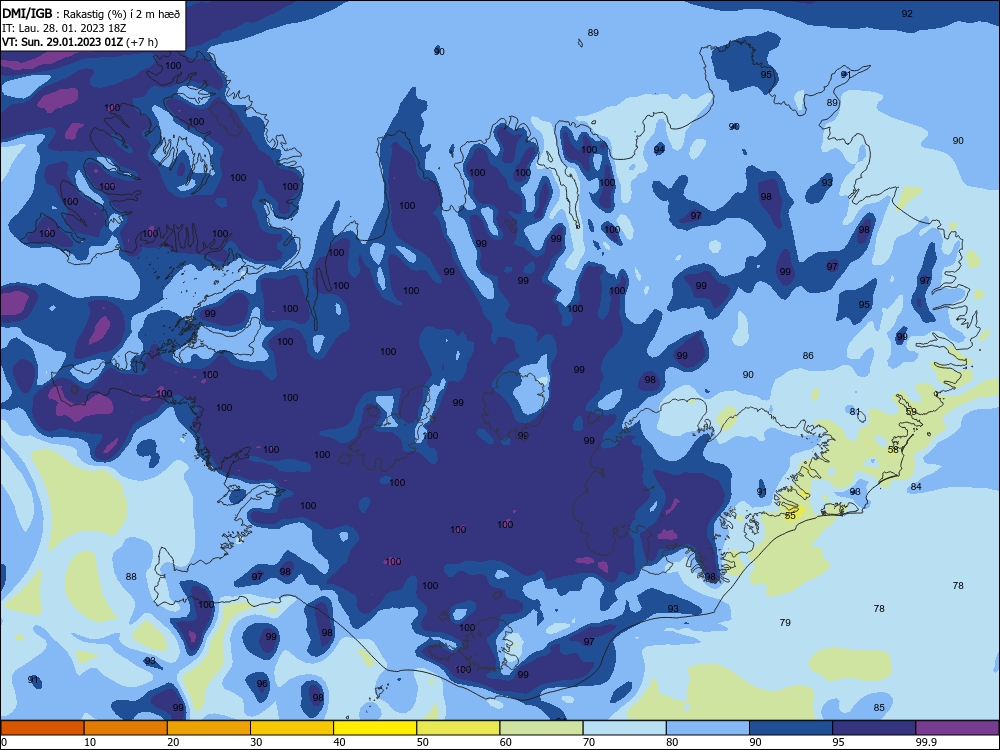Select the amber 30–40 legend swatch
Viewport: 1000px width, 750px height.
pos(292,728)
